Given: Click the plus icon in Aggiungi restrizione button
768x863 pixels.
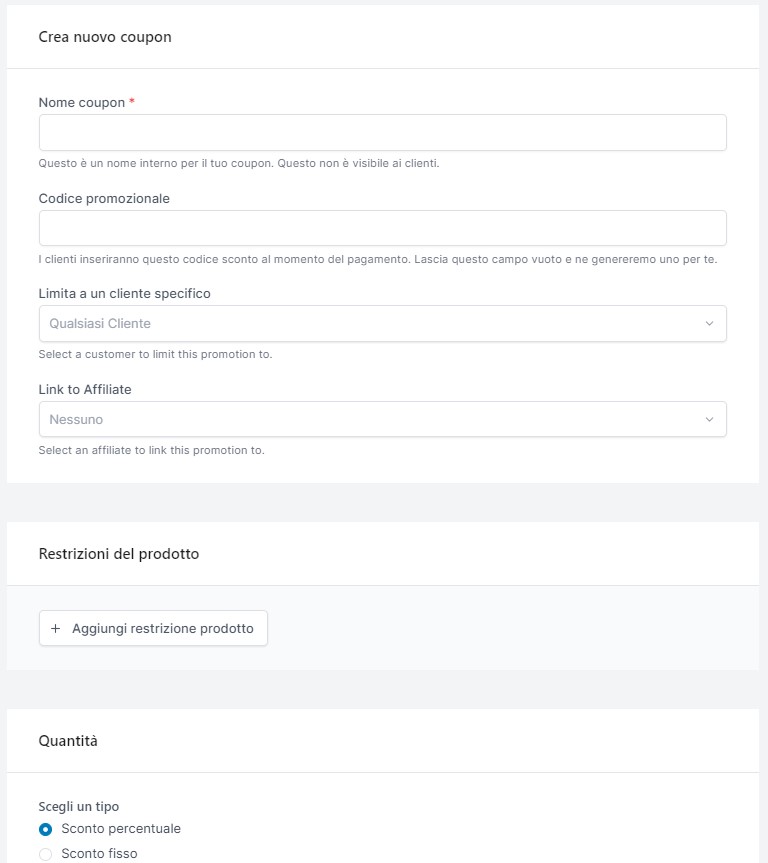Looking at the screenshot, I should pyautogui.click(x=55, y=629).
